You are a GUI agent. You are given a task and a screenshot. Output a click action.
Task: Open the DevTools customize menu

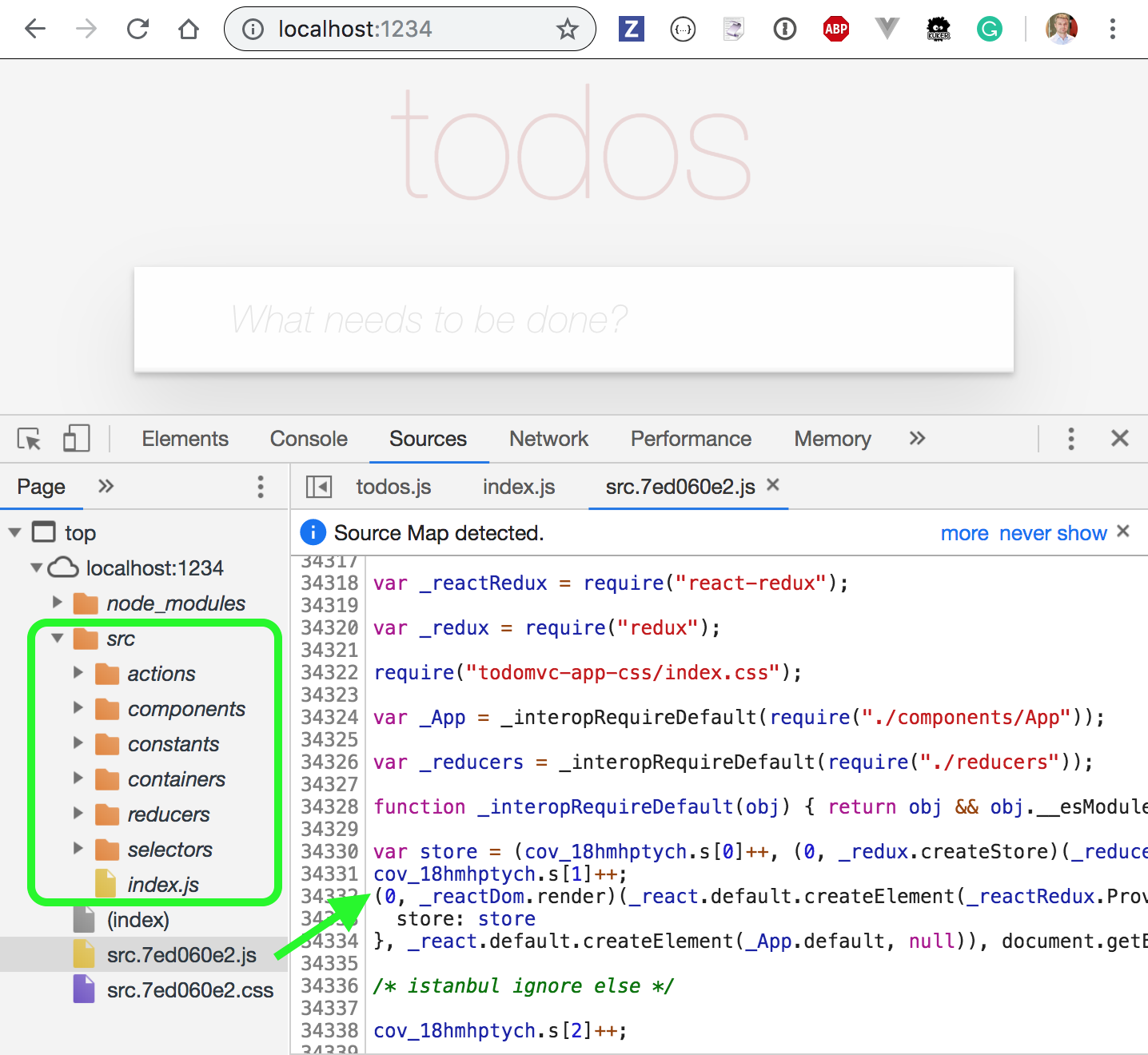coord(1071,438)
